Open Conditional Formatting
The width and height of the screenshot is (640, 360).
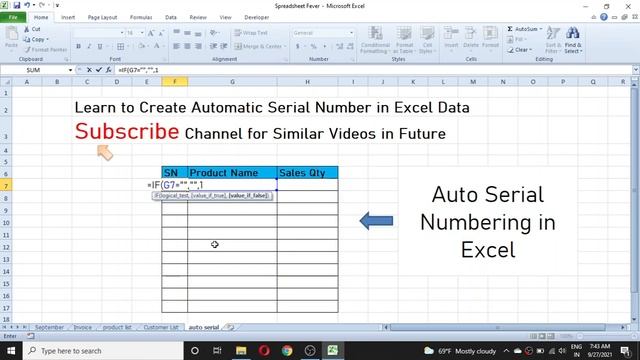(375, 40)
